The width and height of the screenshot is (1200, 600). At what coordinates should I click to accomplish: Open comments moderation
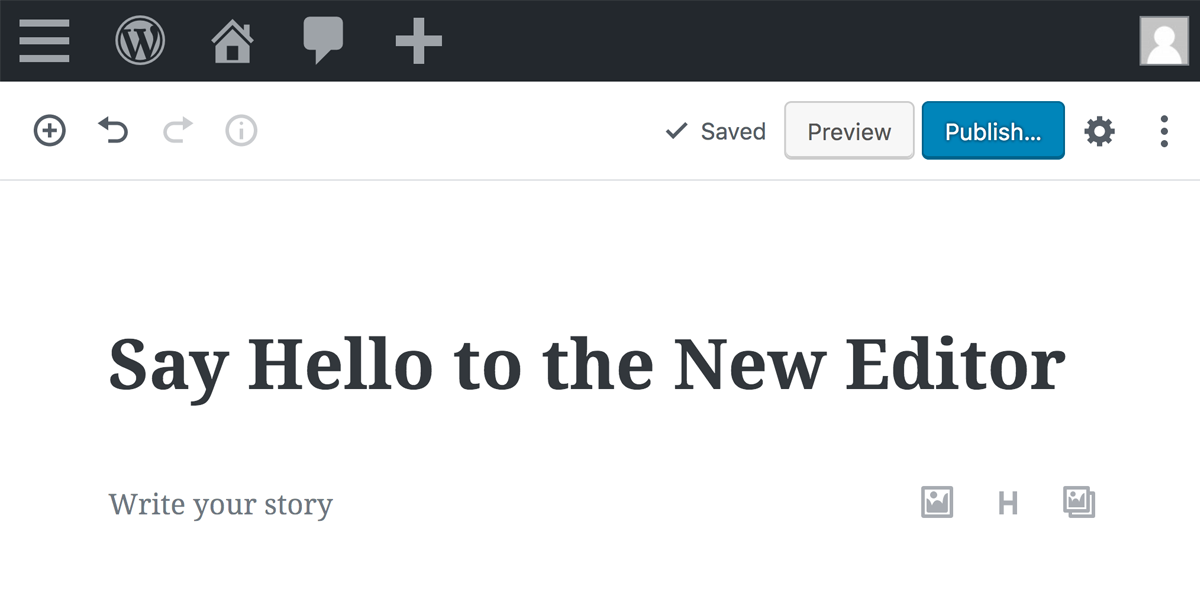324,40
